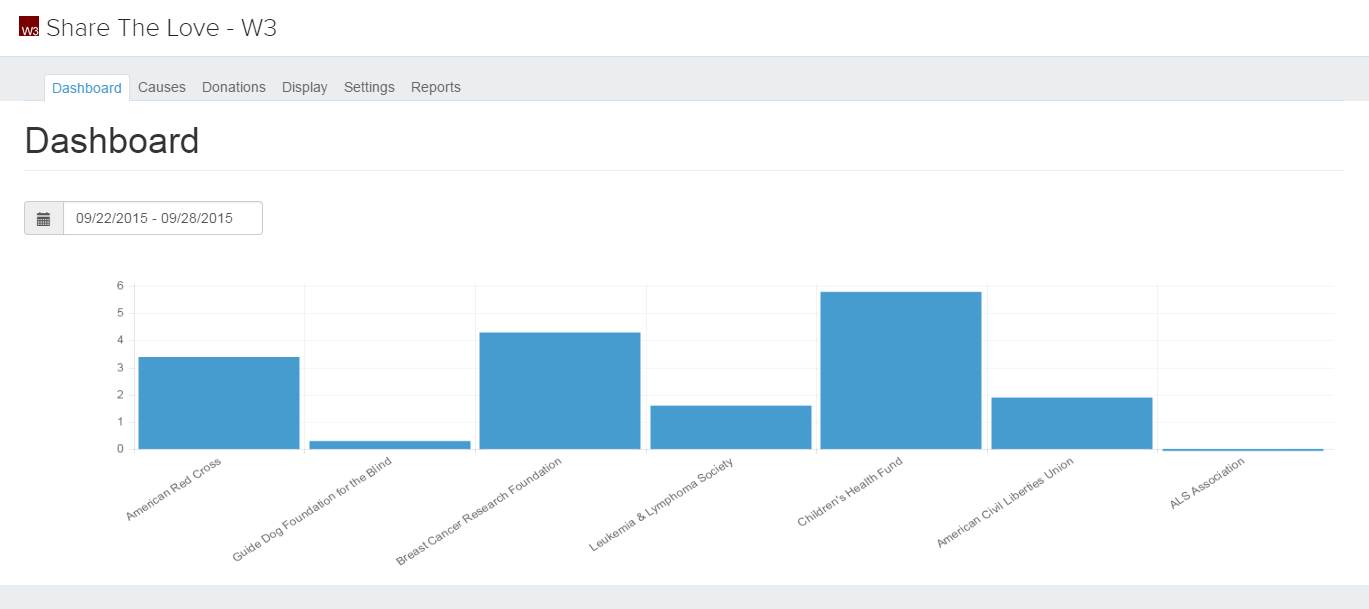
Task: Select the Guide Dog Foundation bar
Action: point(390,445)
